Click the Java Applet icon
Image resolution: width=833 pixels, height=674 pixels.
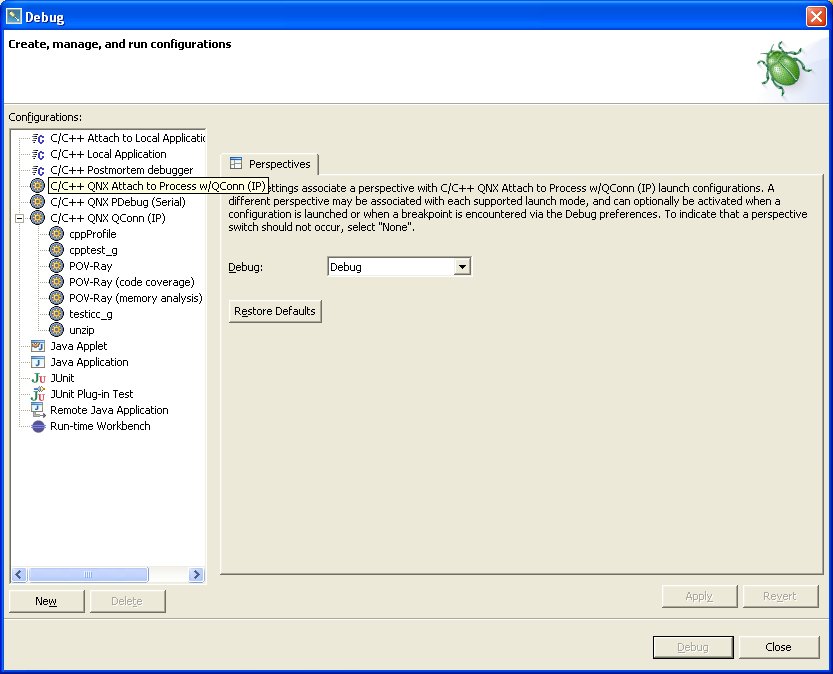pyautogui.click(x=38, y=346)
